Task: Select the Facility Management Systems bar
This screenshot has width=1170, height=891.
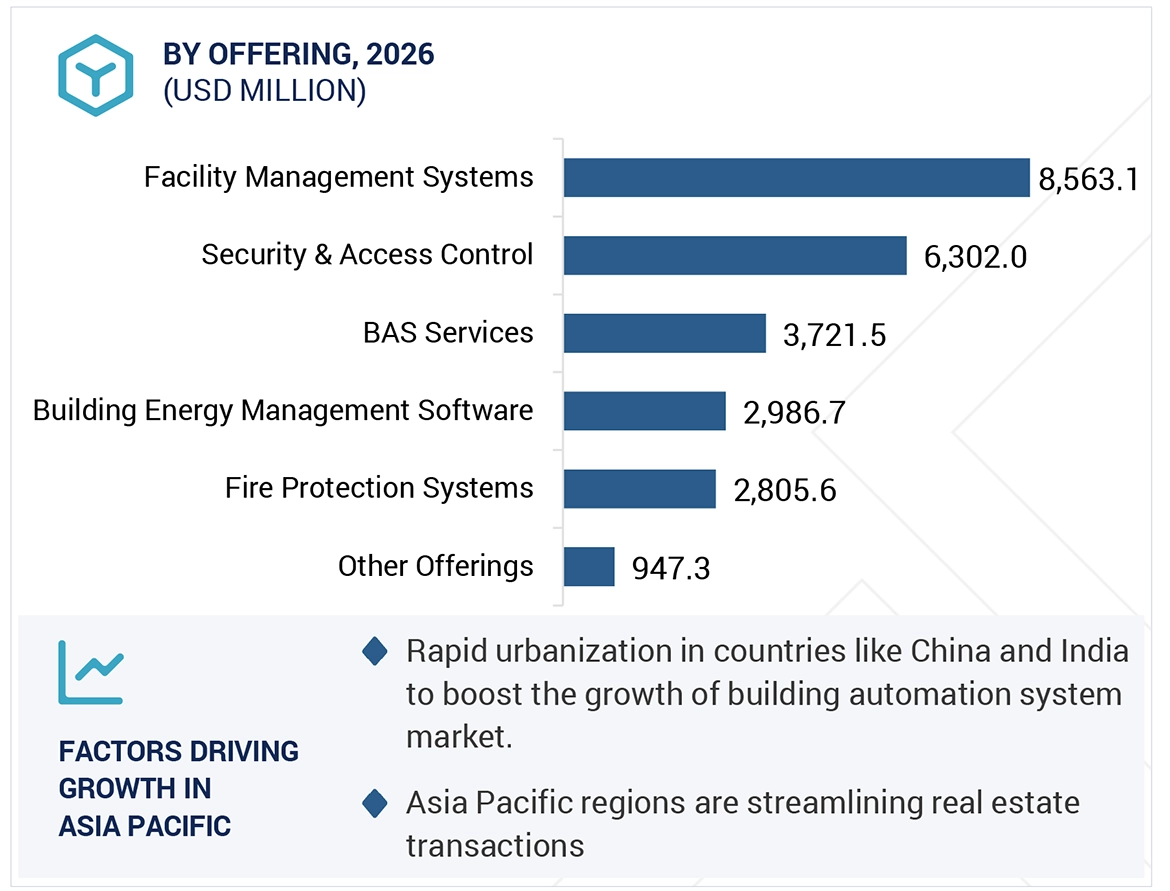Action: 796,177
